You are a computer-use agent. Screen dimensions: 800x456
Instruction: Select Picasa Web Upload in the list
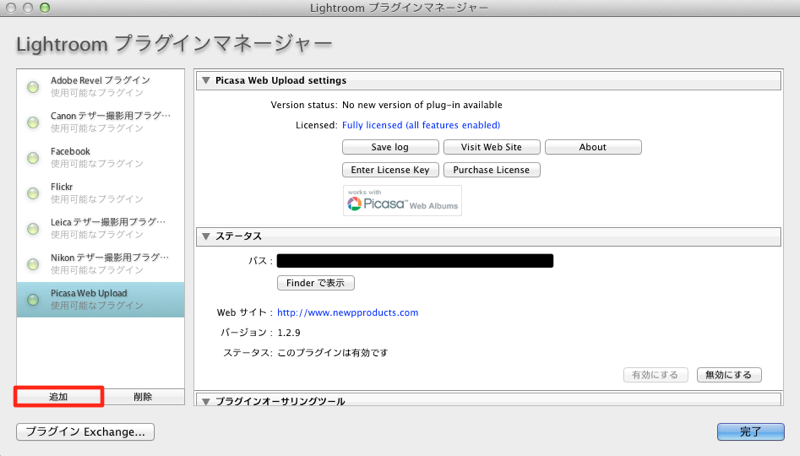pos(101,299)
